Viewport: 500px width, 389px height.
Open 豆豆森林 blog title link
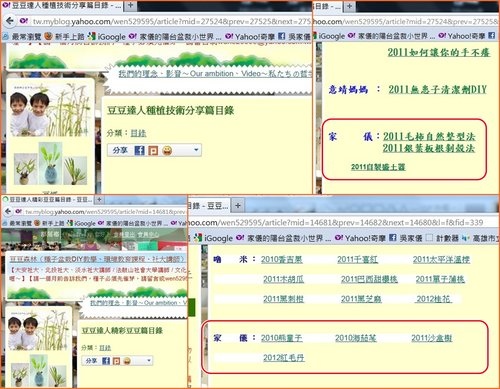[96, 259]
